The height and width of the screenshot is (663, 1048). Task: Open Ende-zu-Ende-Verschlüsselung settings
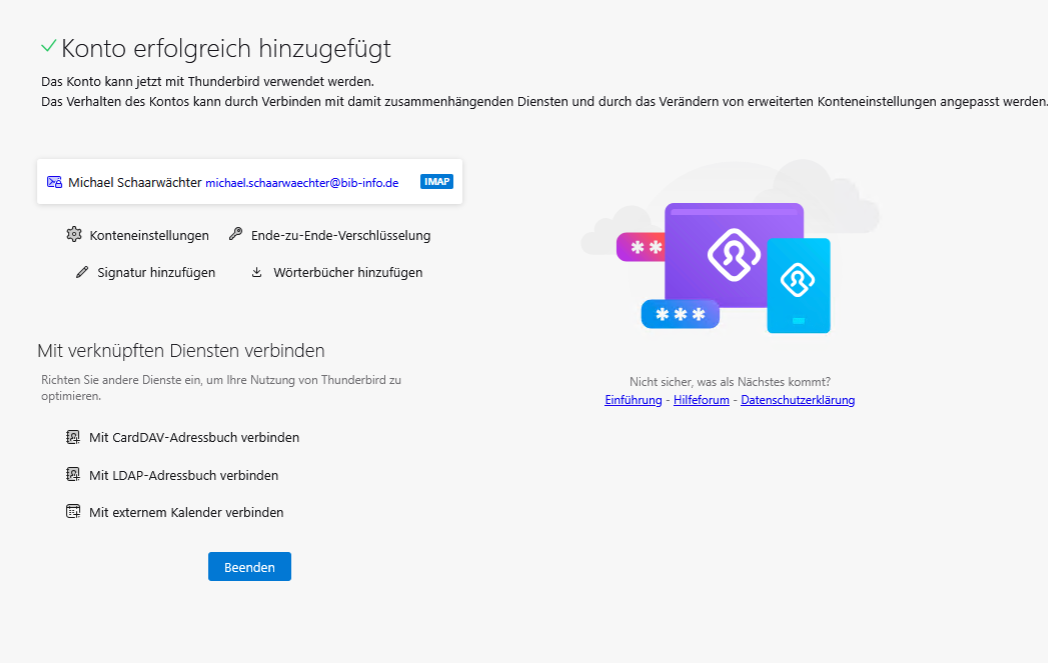(x=340, y=236)
